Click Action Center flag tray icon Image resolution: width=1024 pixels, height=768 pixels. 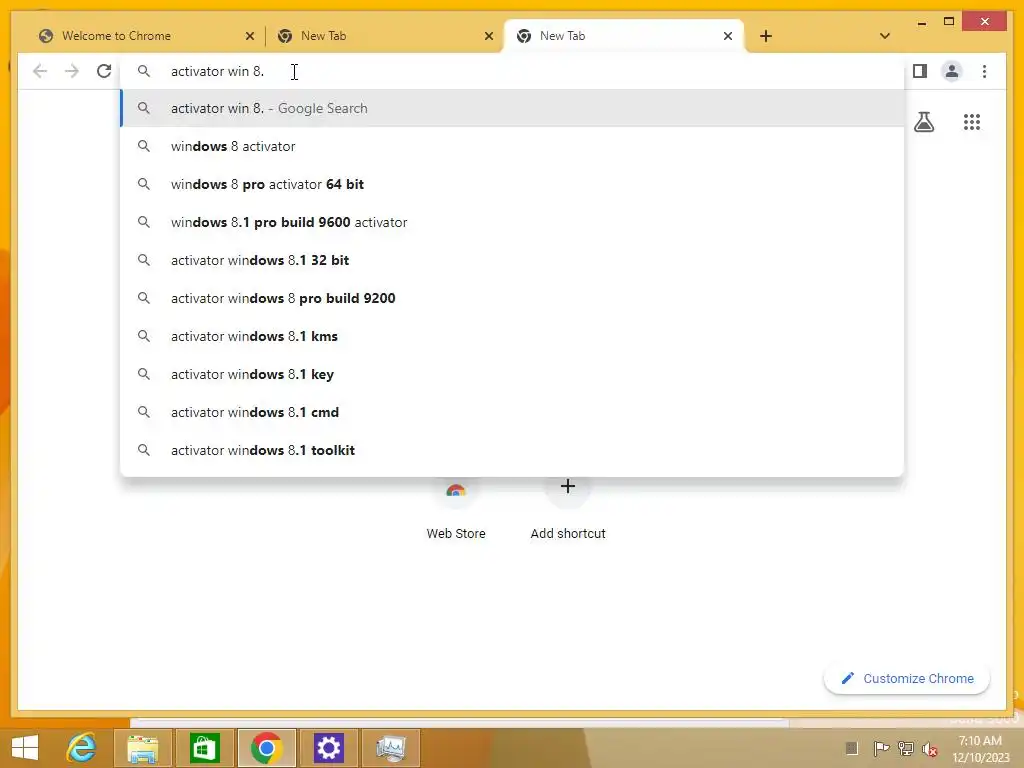tap(881, 748)
